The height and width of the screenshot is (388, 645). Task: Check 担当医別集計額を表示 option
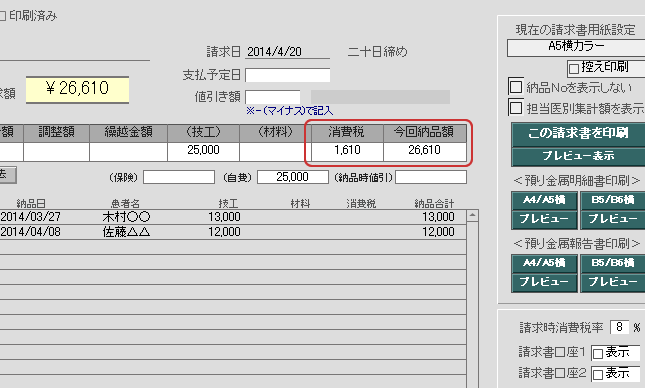(x=516, y=108)
